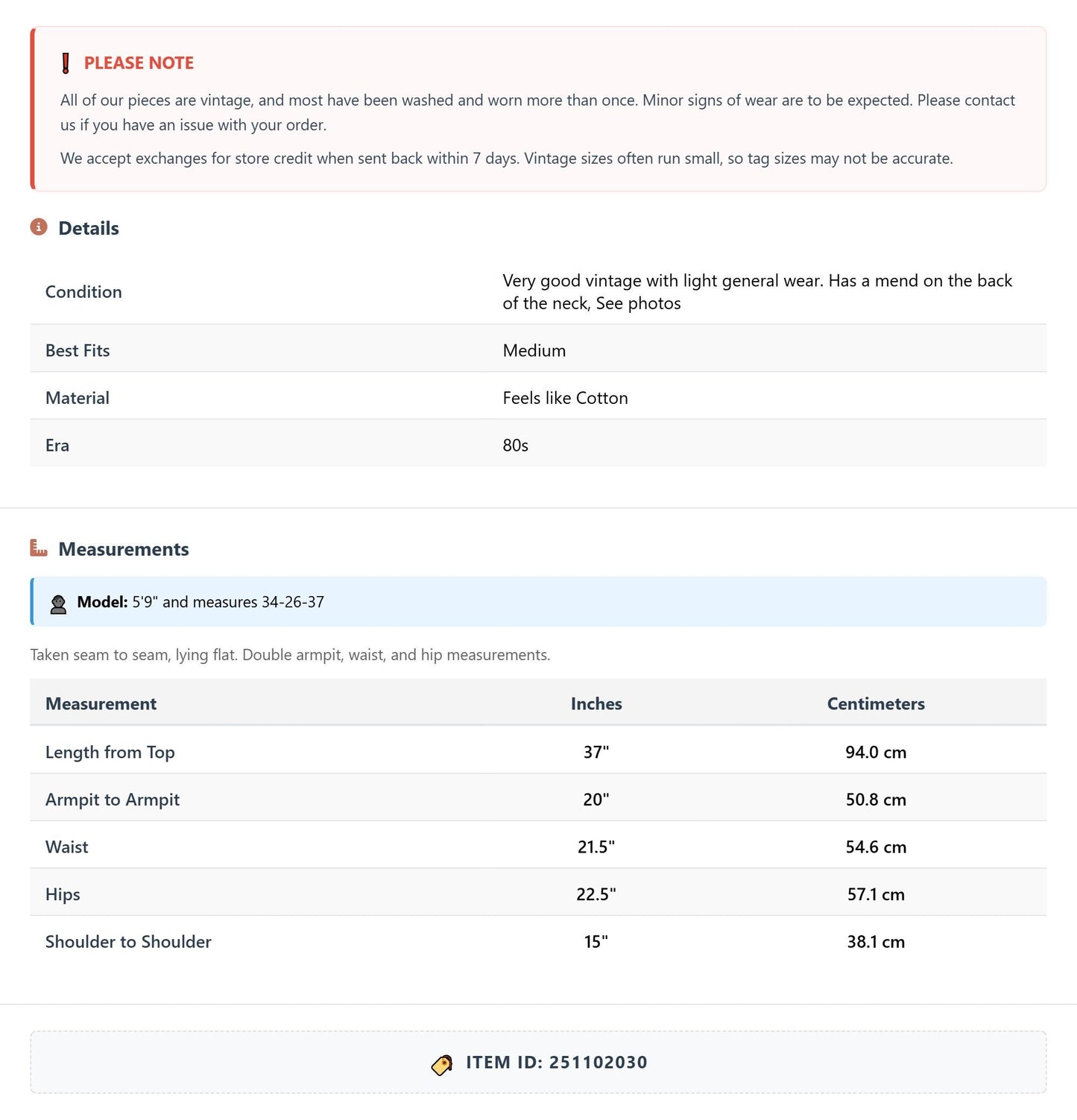Viewport: 1077px width, 1120px height.
Task: Click the Details info circle icon
Action: [x=39, y=227]
